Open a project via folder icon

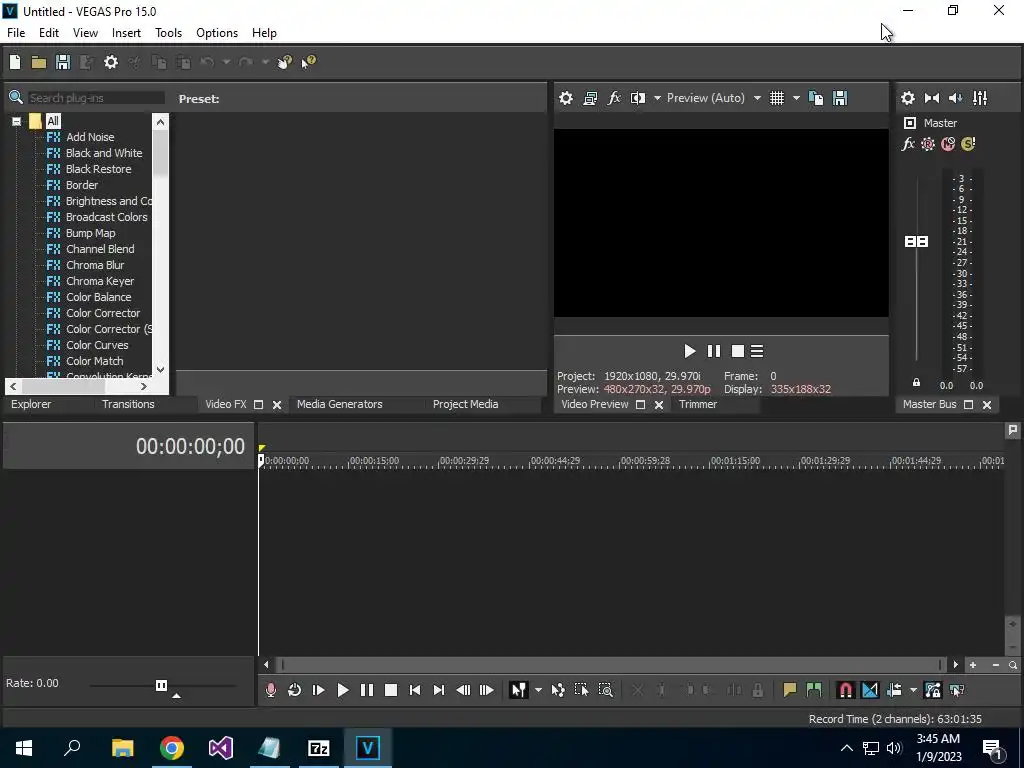[39, 62]
